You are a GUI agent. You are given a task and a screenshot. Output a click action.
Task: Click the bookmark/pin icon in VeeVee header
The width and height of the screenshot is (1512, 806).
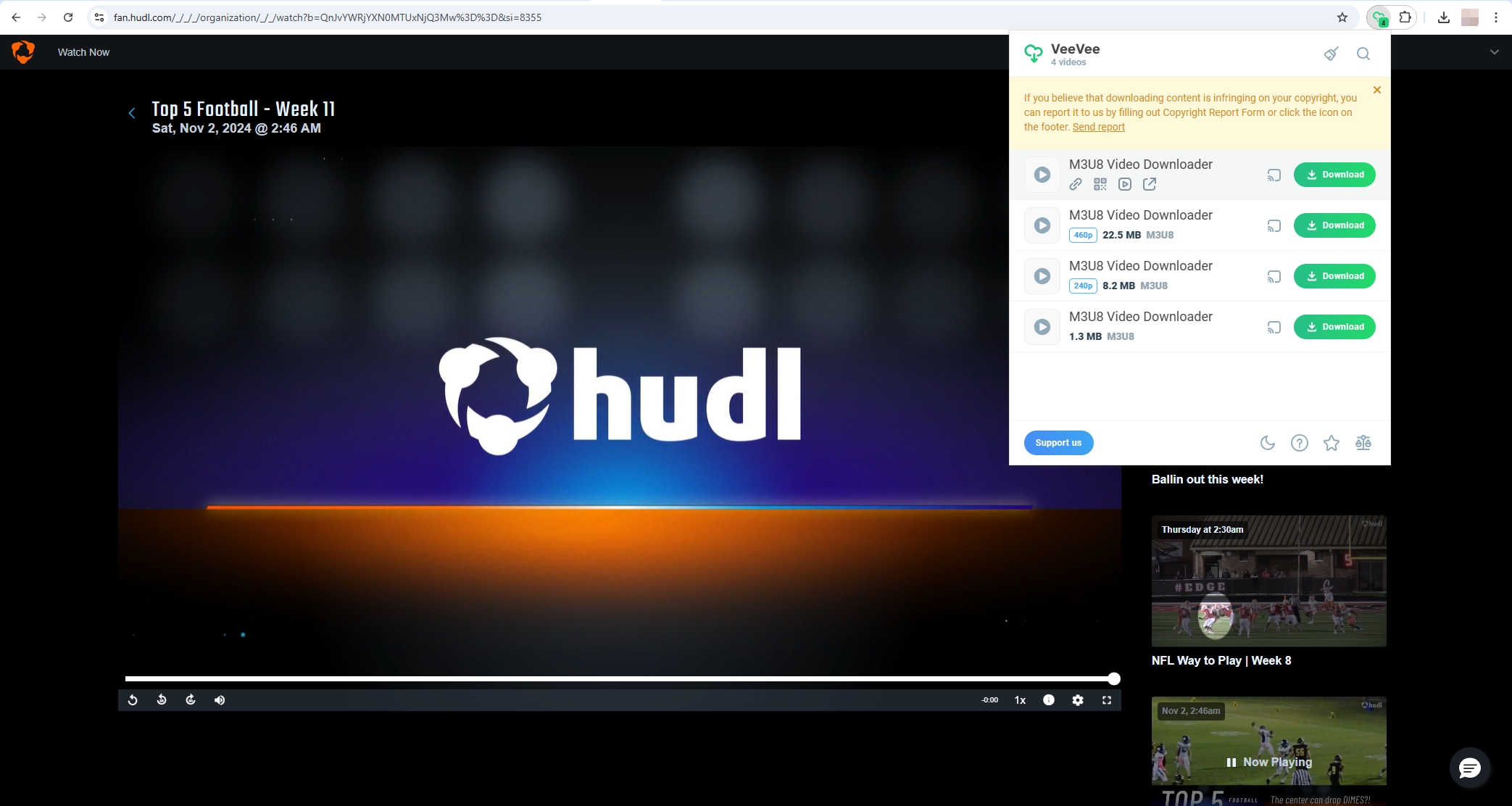click(x=1330, y=53)
